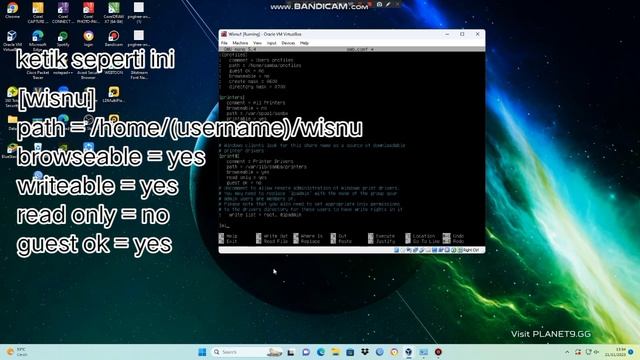
Task: Open the File menu in VirtualBox
Action: pyautogui.click(x=224, y=43)
